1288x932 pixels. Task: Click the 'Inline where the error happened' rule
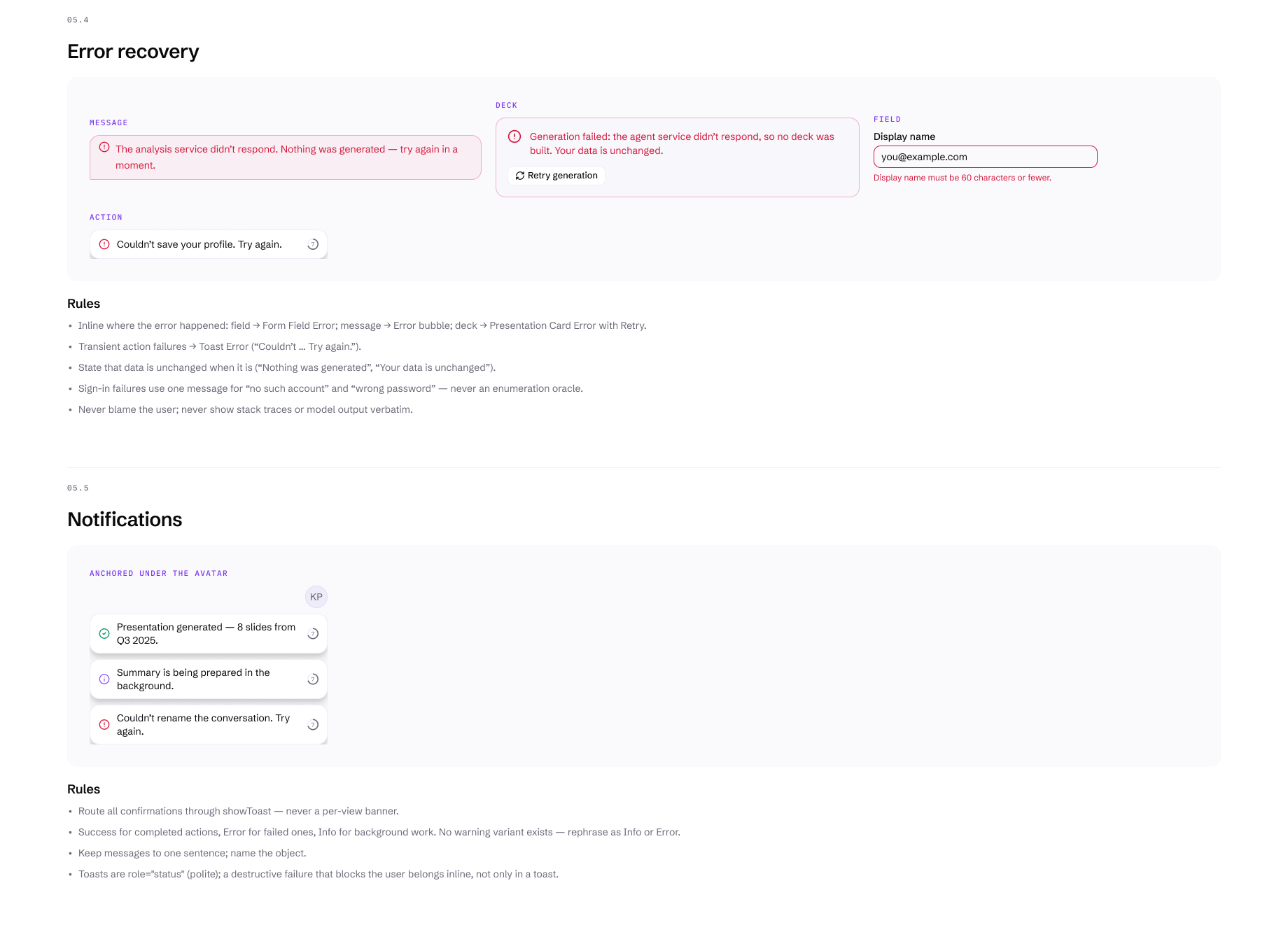tap(363, 326)
